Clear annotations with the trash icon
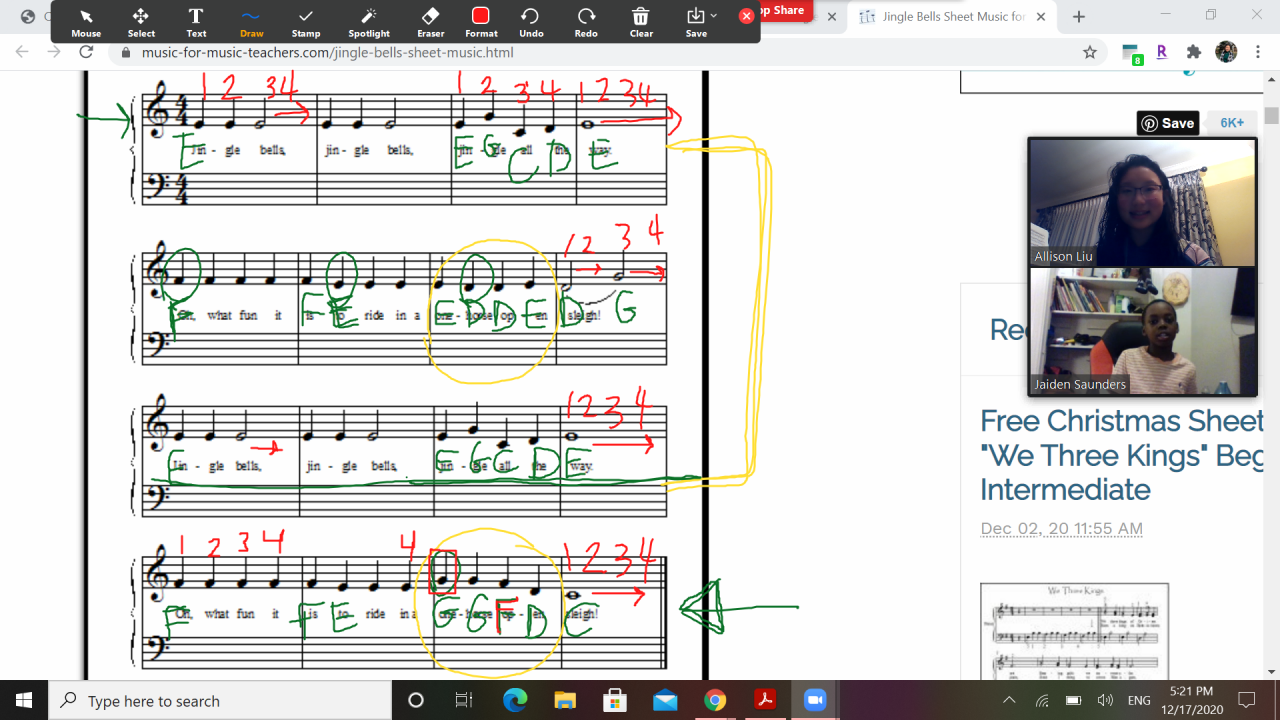The width and height of the screenshot is (1280, 720). click(x=641, y=22)
